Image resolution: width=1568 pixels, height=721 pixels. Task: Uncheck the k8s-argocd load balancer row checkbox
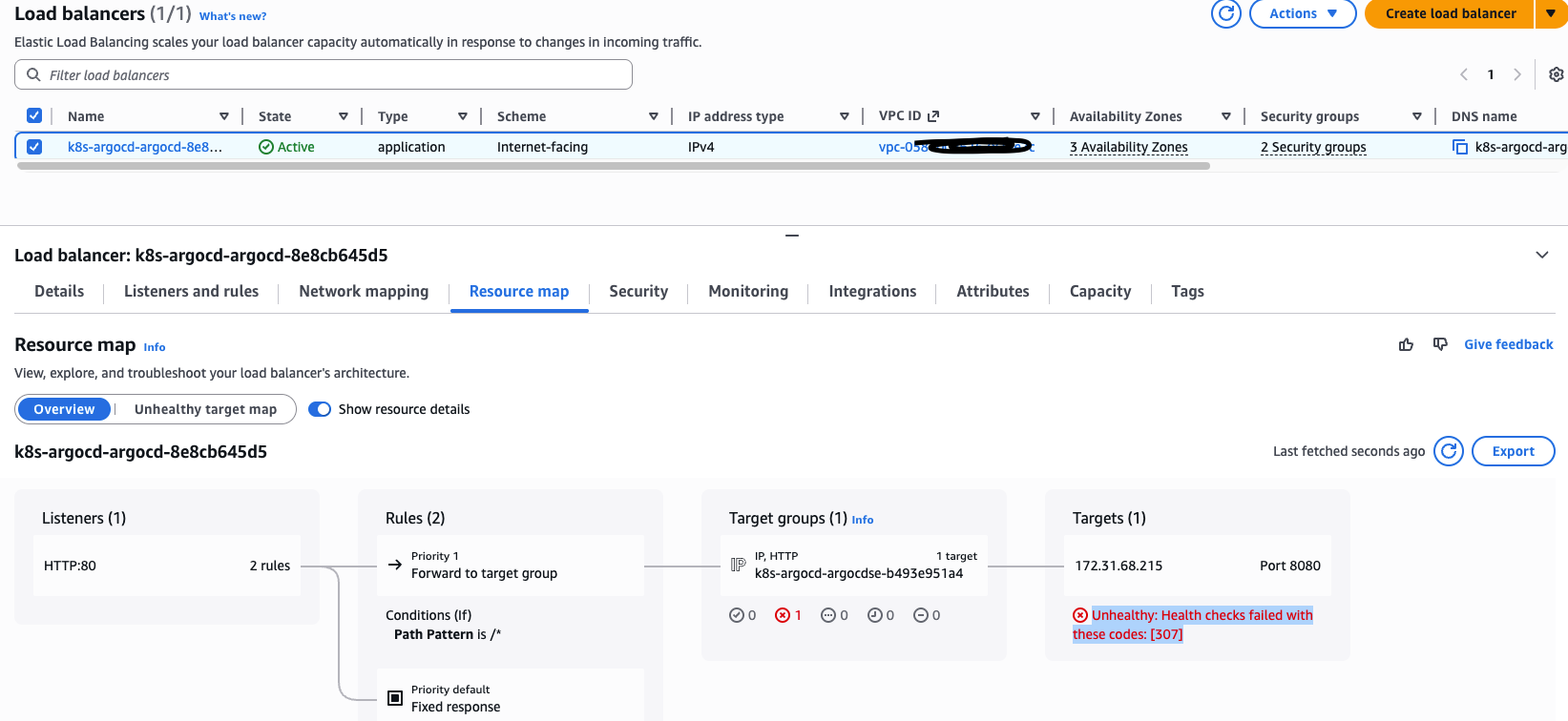click(x=34, y=147)
